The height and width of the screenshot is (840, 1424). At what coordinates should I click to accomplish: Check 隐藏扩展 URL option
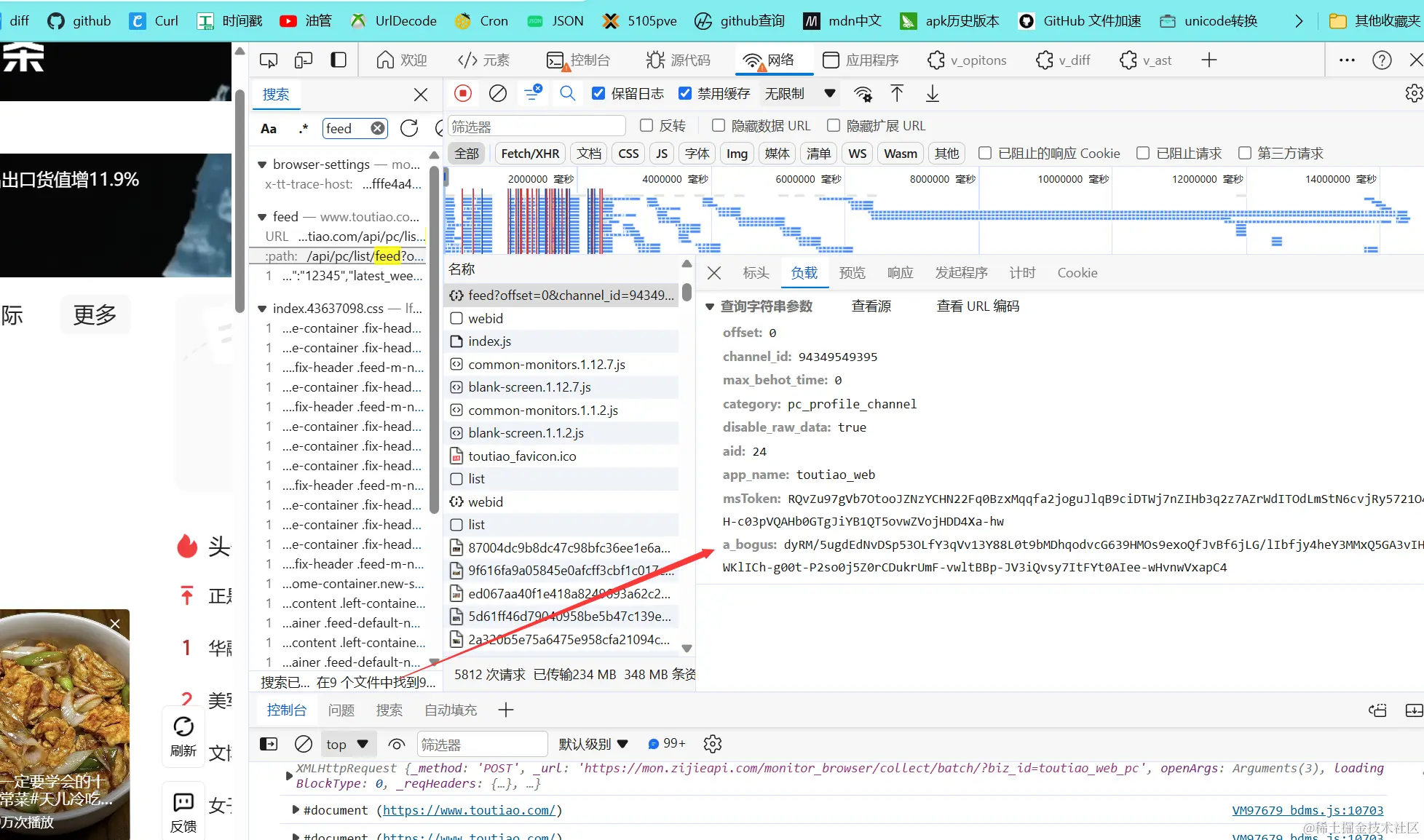834,125
